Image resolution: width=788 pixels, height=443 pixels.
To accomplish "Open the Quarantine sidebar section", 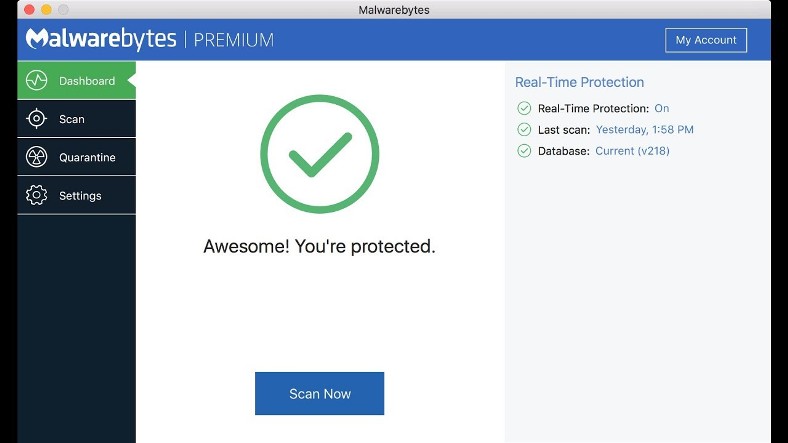I will [x=76, y=157].
